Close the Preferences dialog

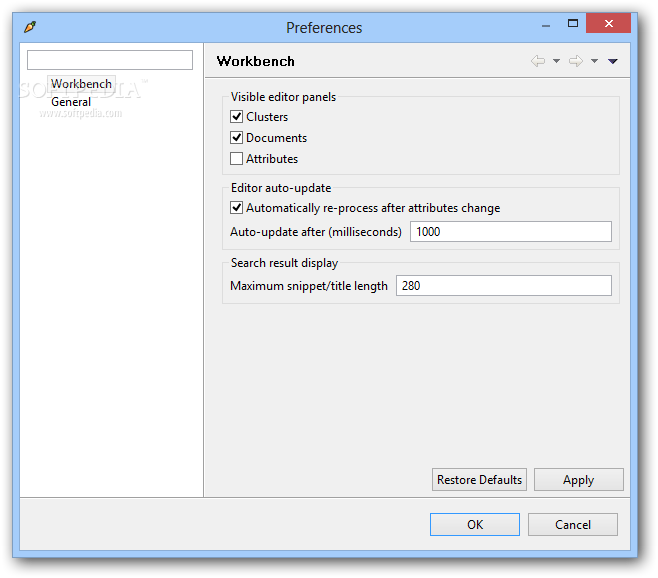pyautogui.click(x=608, y=23)
